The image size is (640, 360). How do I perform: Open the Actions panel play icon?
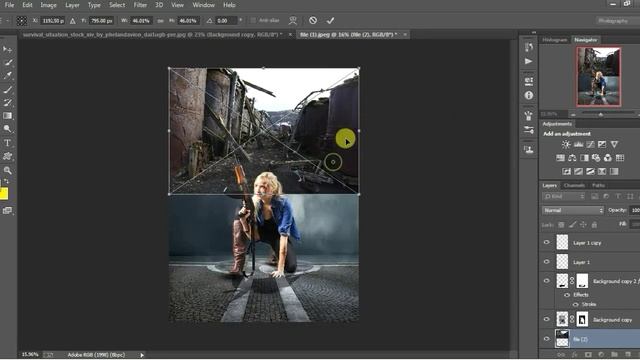[x=529, y=61]
